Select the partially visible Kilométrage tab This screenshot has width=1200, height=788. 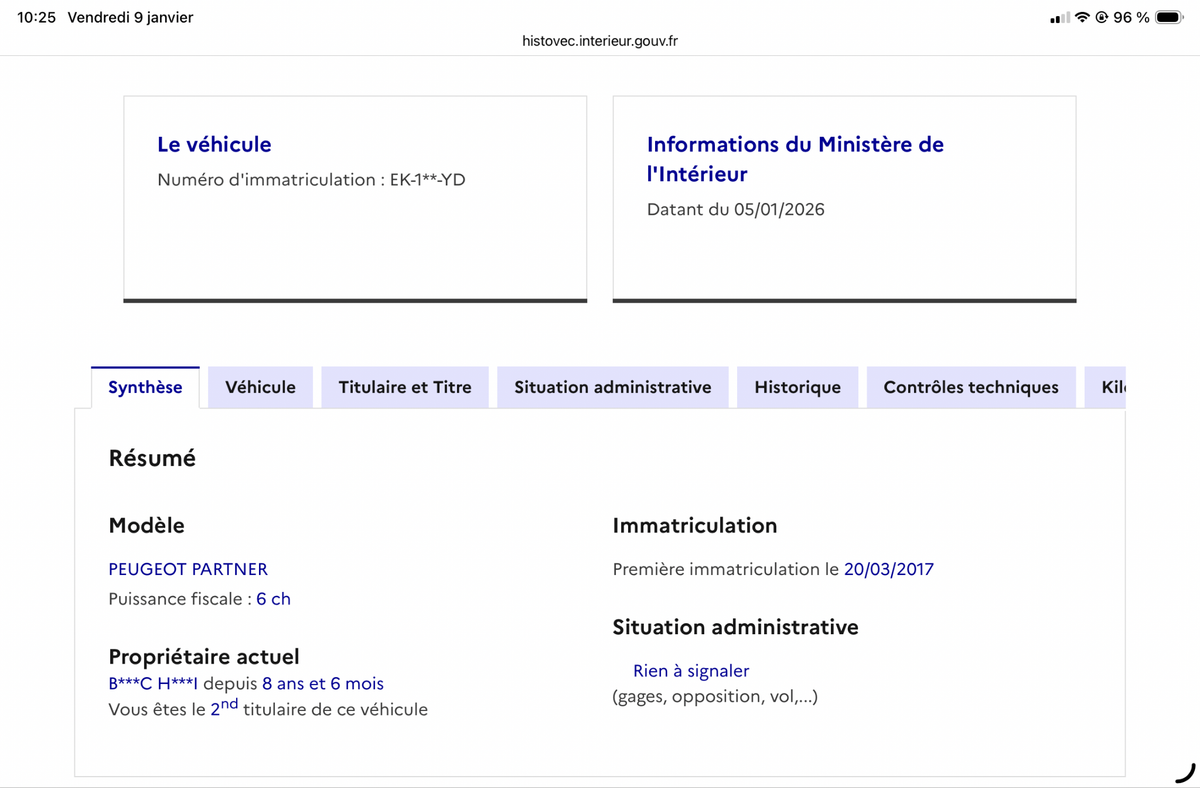[x=1110, y=387]
